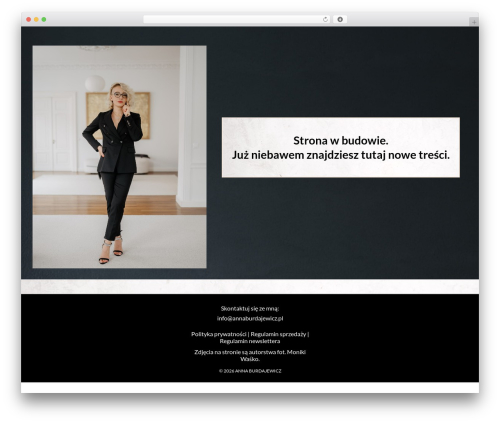Click the 'Skontaktuj się ze mną:' text
The width and height of the screenshot is (500, 423).
point(250,309)
